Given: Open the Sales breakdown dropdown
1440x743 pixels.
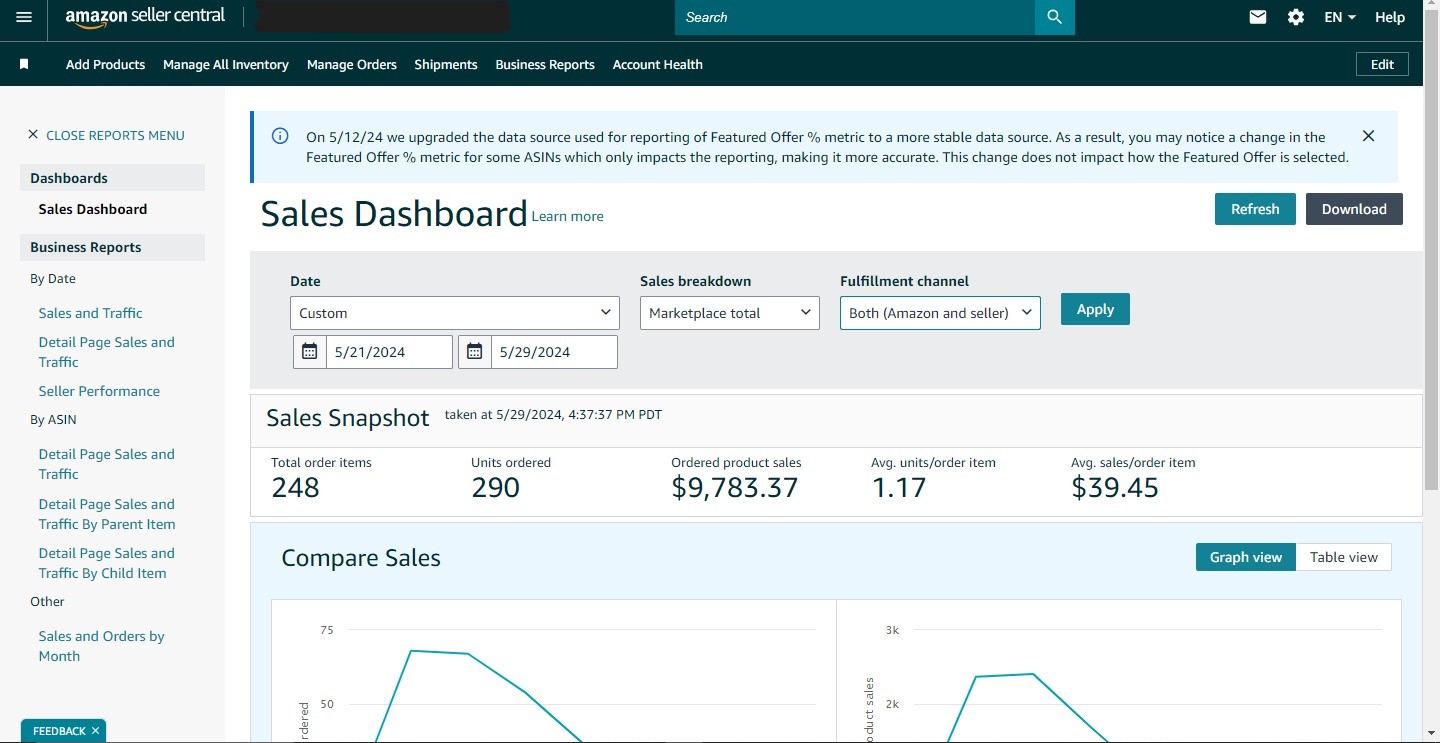Looking at the screenshot, I should [730, 313].
